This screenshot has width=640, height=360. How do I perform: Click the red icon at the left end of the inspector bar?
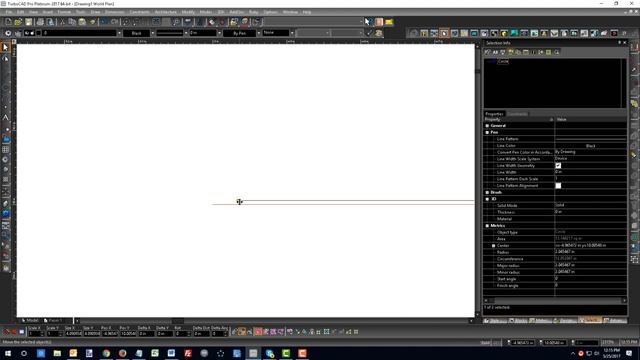pyautogui.click(x=7, y=332)
